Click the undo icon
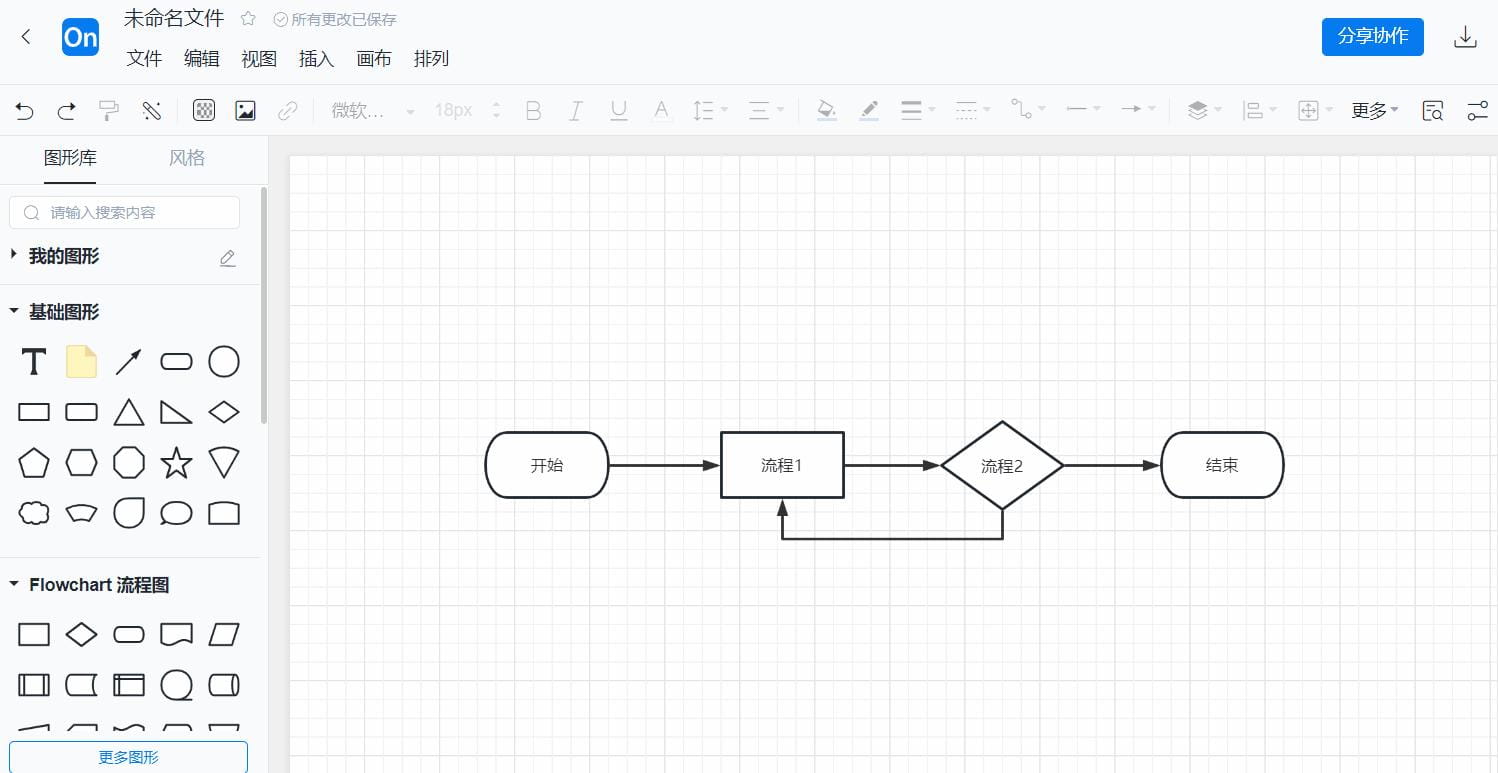The width and height of the screenshot is (1498, 773). click(x=24, y=110)
